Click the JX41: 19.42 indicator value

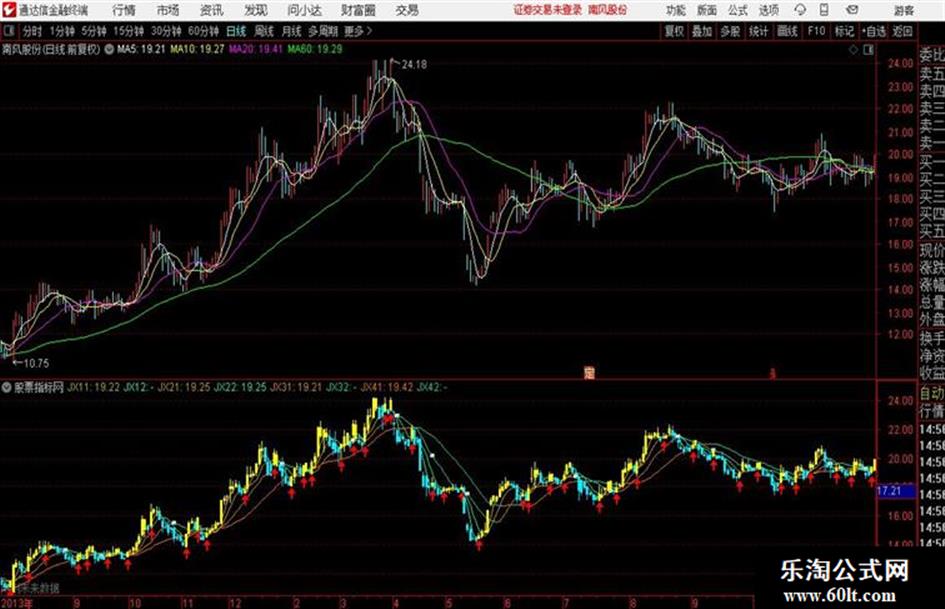click(386, 387)
